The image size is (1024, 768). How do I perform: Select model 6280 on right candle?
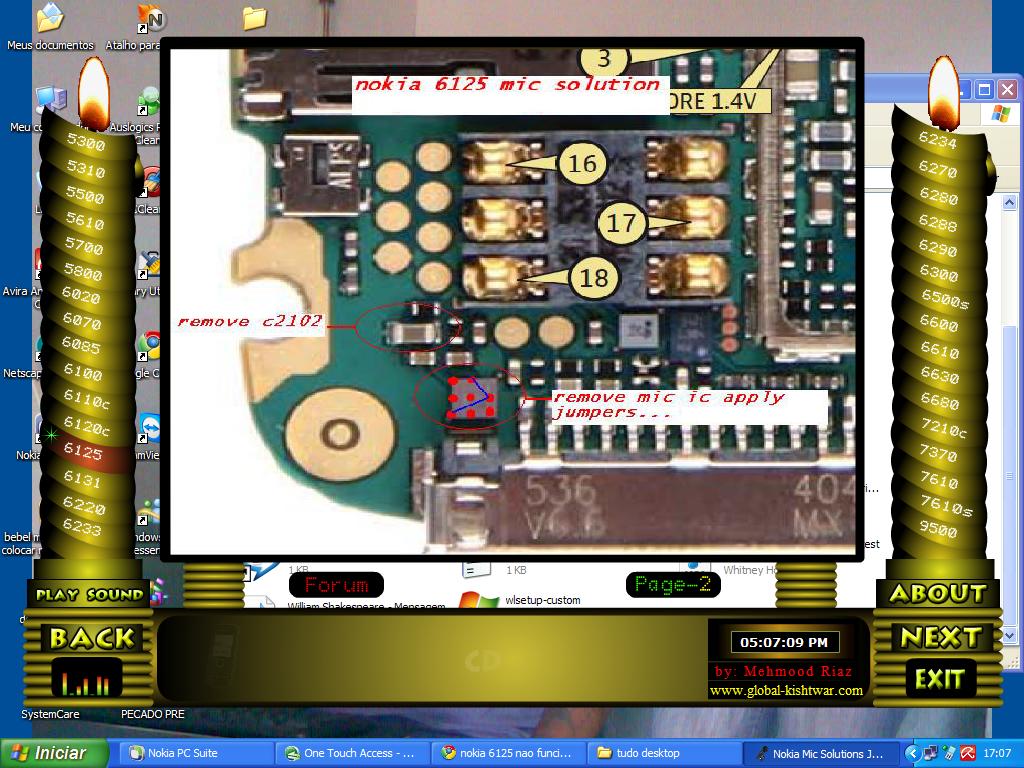[x=938, y=197]
